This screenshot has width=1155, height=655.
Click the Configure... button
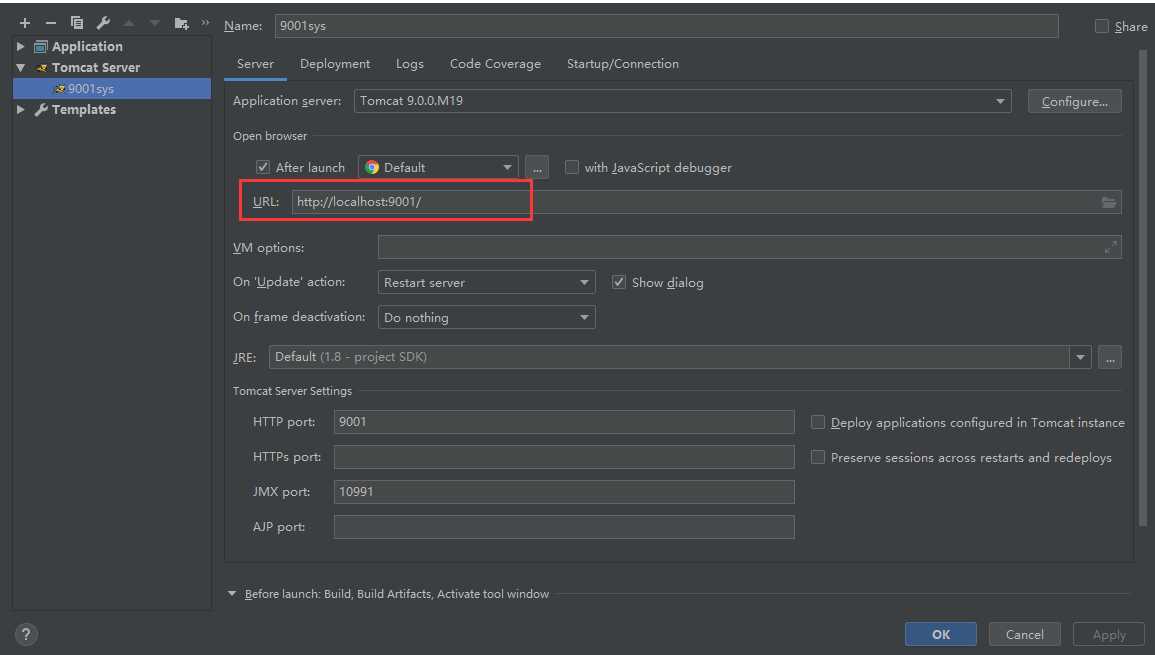coord(1074,101)
